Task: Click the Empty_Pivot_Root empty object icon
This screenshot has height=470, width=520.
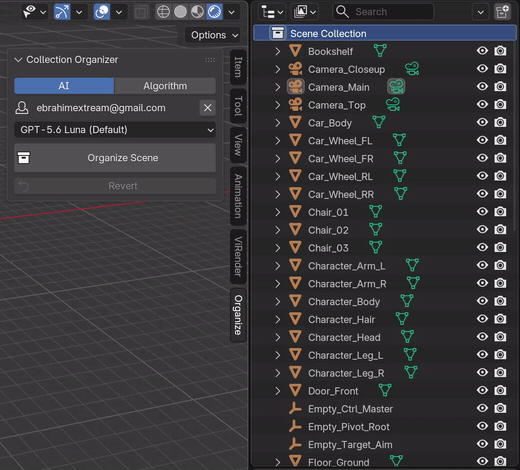Action: point(295,426)
